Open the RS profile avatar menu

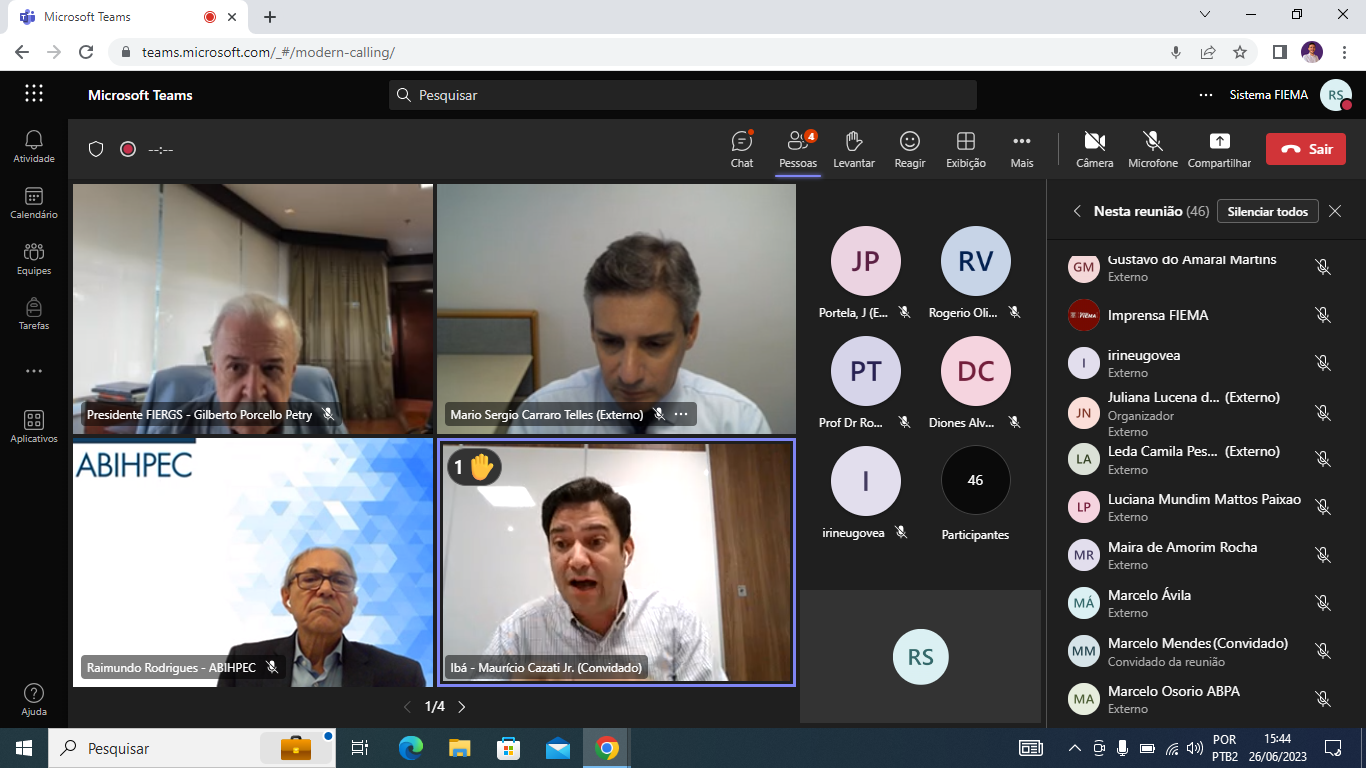(x=1336, y=95)
